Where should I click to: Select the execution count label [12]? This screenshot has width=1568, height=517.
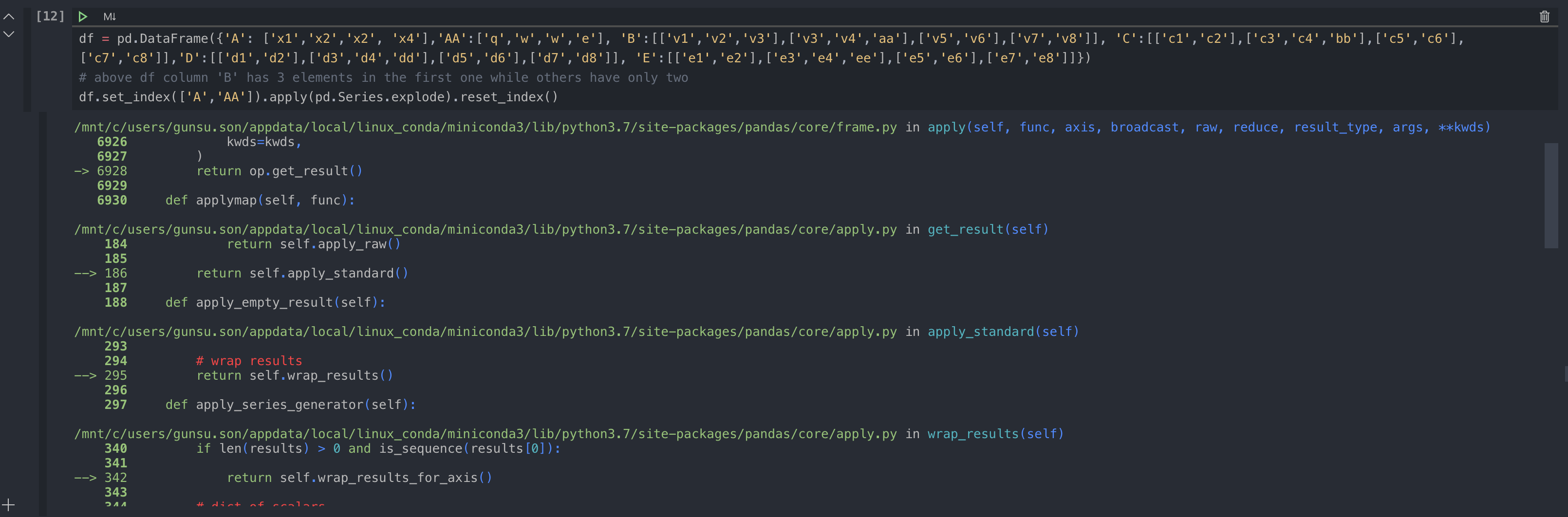point(50,16)
